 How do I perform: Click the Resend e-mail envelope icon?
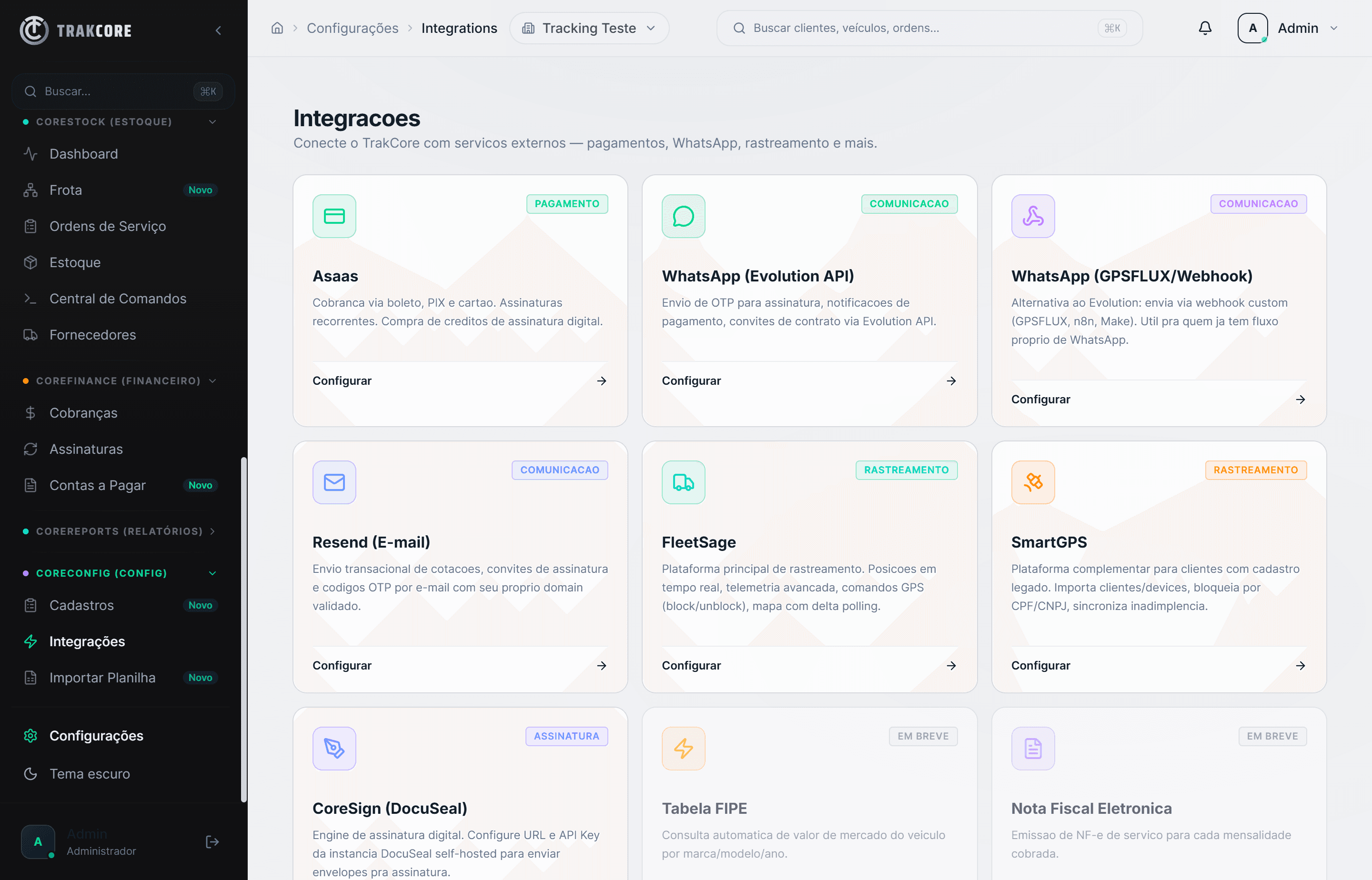pos(334,482)
